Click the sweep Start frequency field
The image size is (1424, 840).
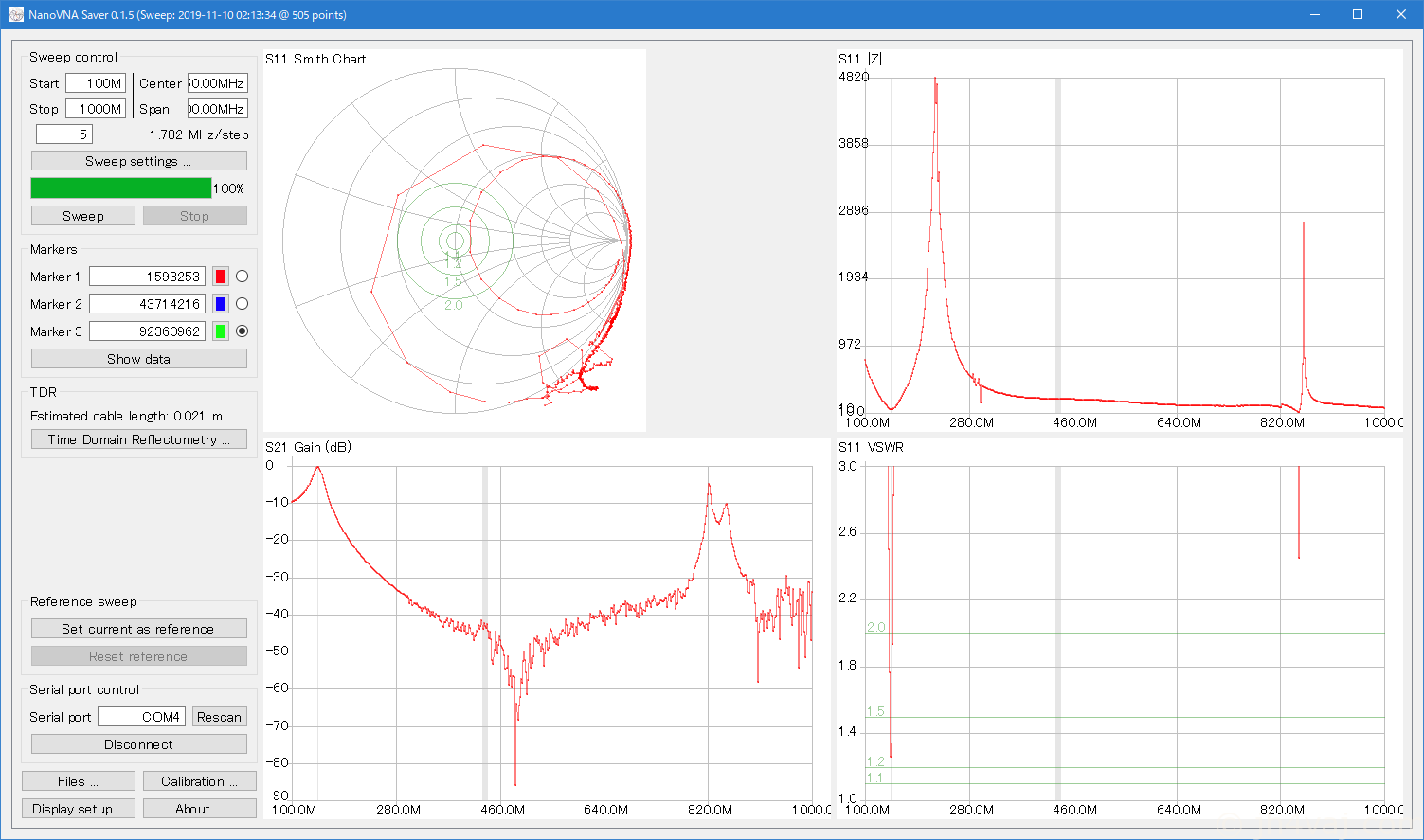[96, 83]
